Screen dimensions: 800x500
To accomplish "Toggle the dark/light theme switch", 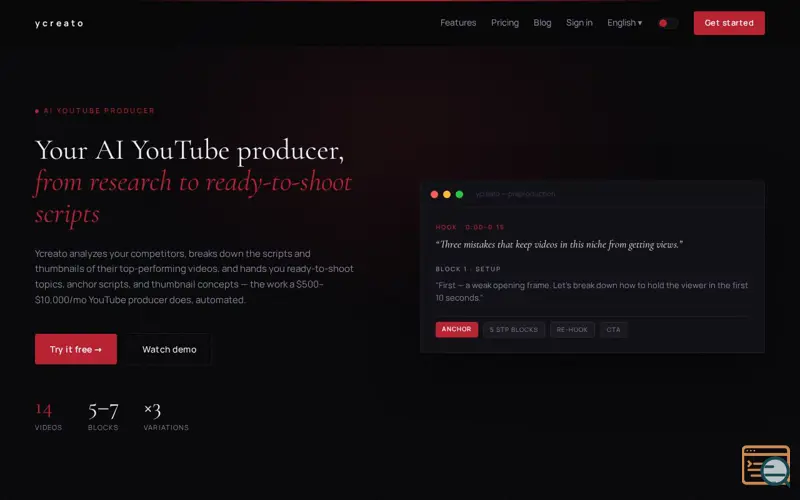I will pos(668,23).
